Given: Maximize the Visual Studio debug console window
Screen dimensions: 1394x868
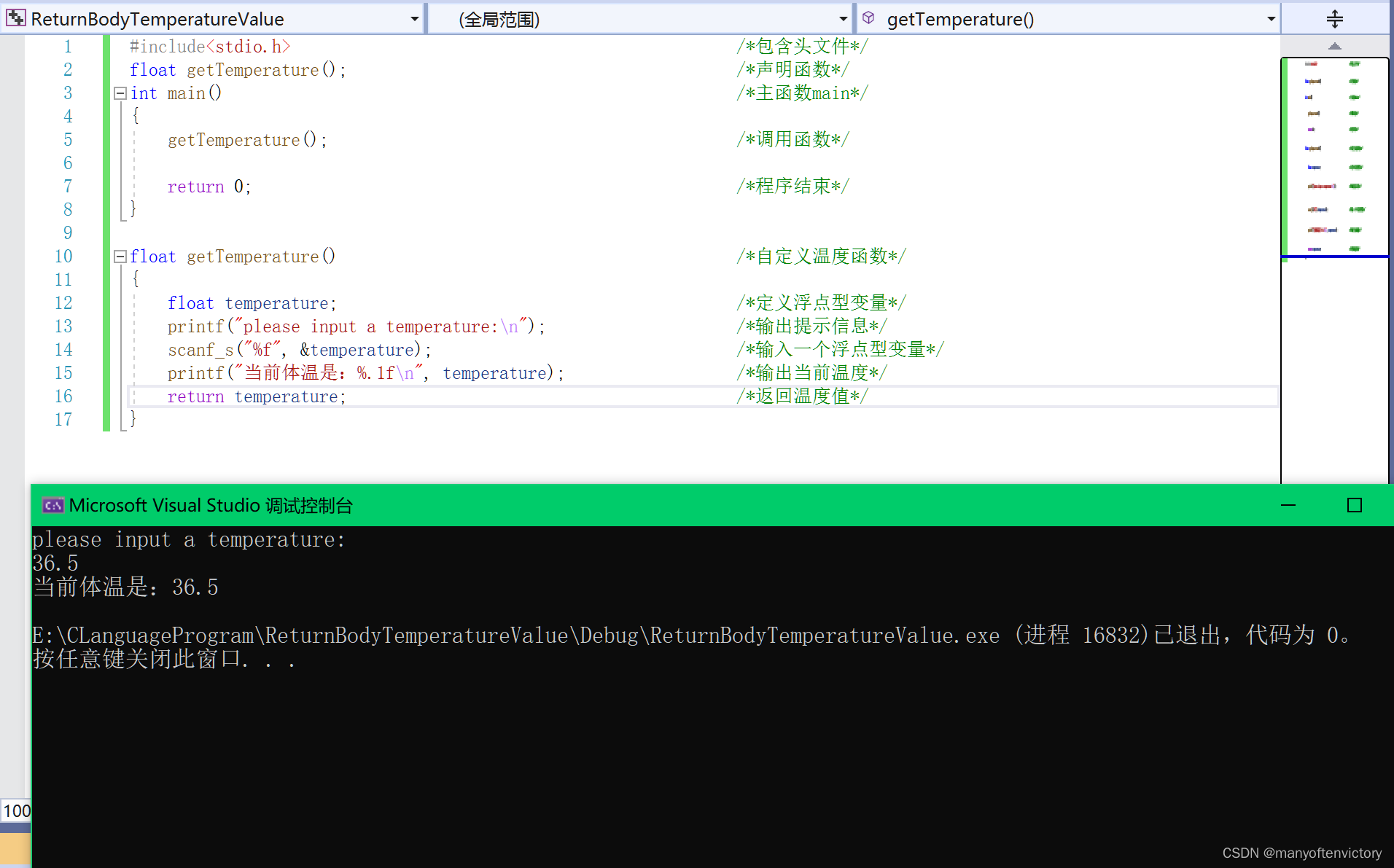Looking at the screenshot, I should (x=1355, y=505).
